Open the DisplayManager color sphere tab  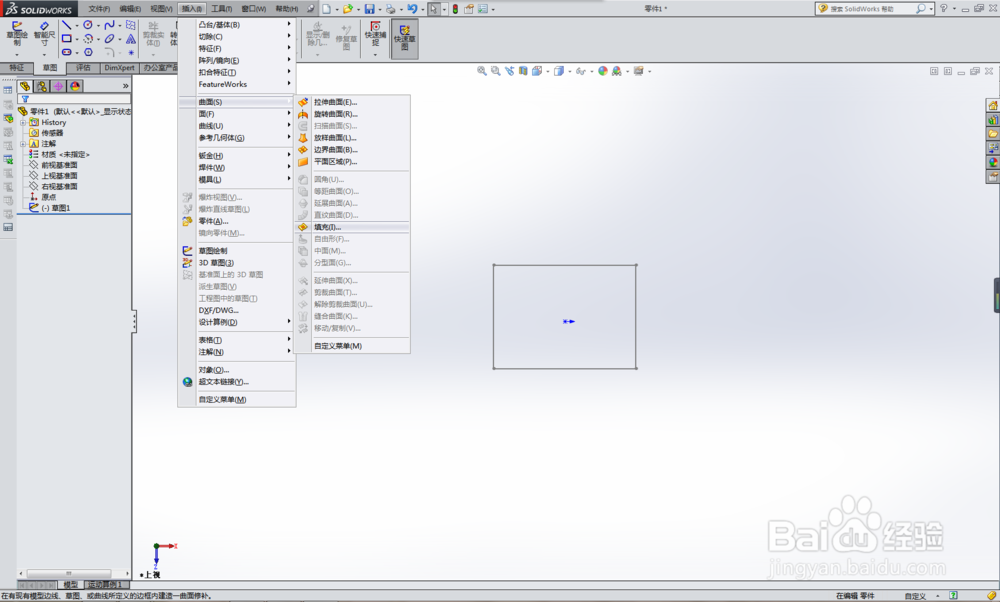pyautogui.click(x=75, y=85)
